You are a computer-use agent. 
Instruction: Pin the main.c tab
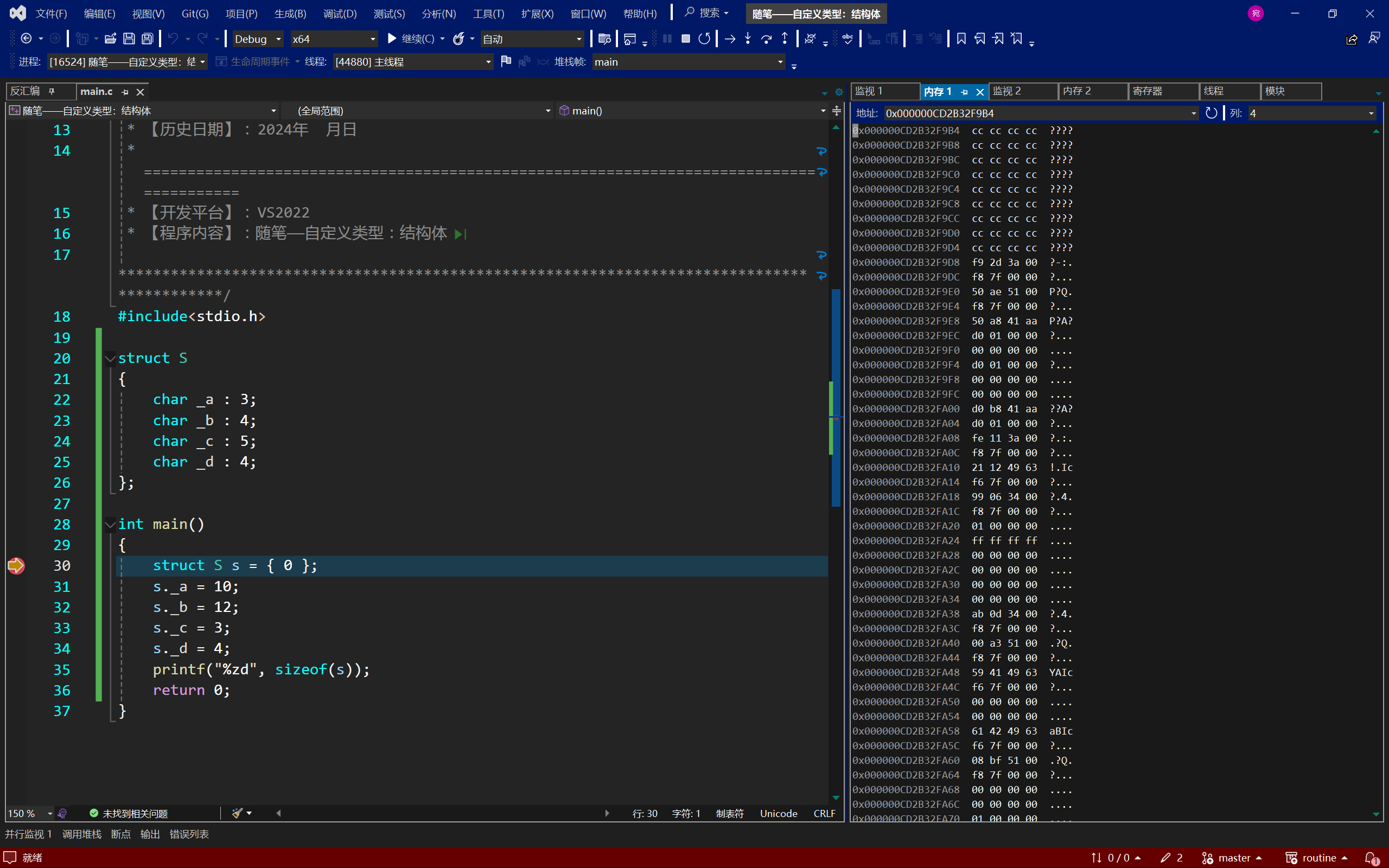click(125, 92)
